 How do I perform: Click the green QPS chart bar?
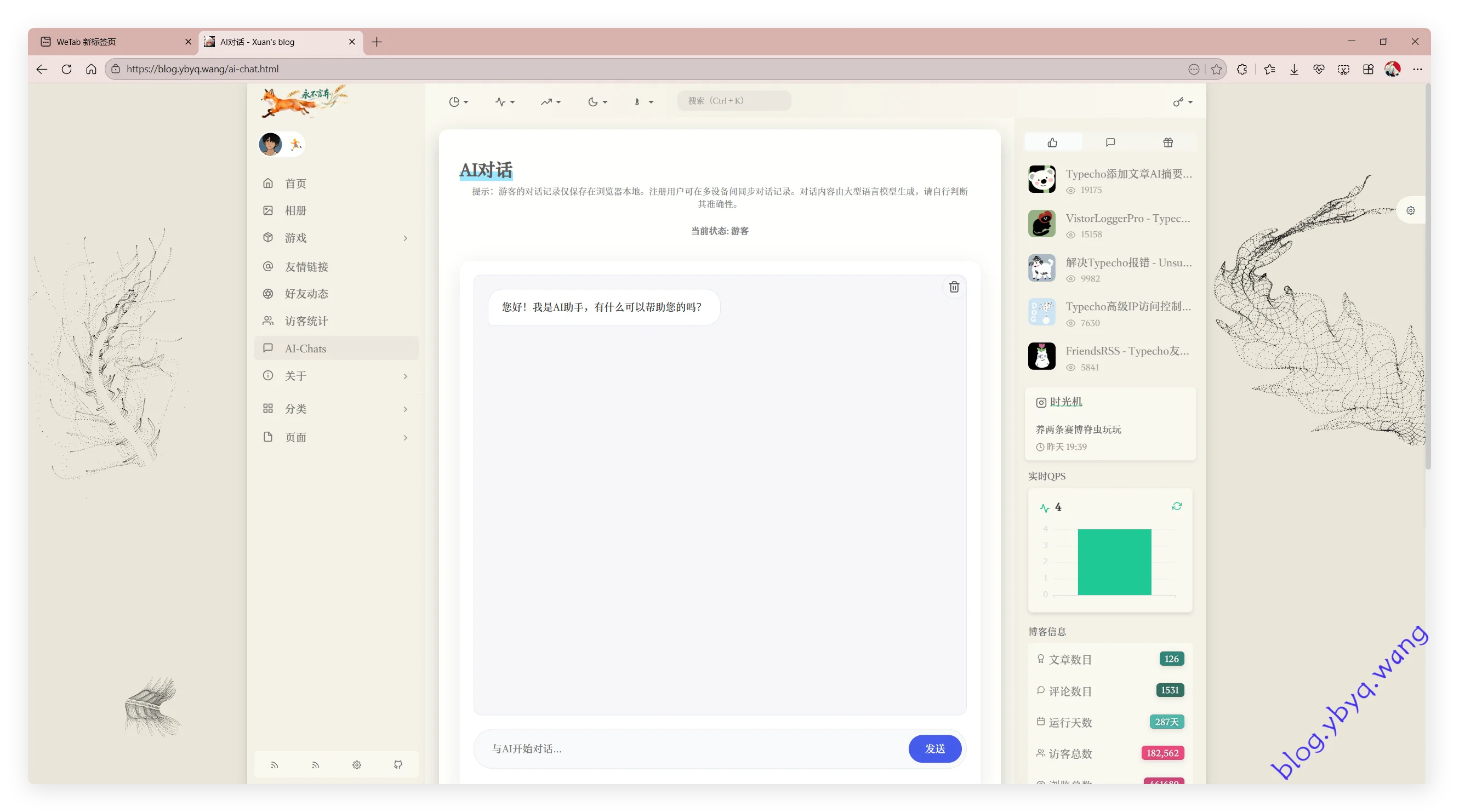click(1114, 562)
